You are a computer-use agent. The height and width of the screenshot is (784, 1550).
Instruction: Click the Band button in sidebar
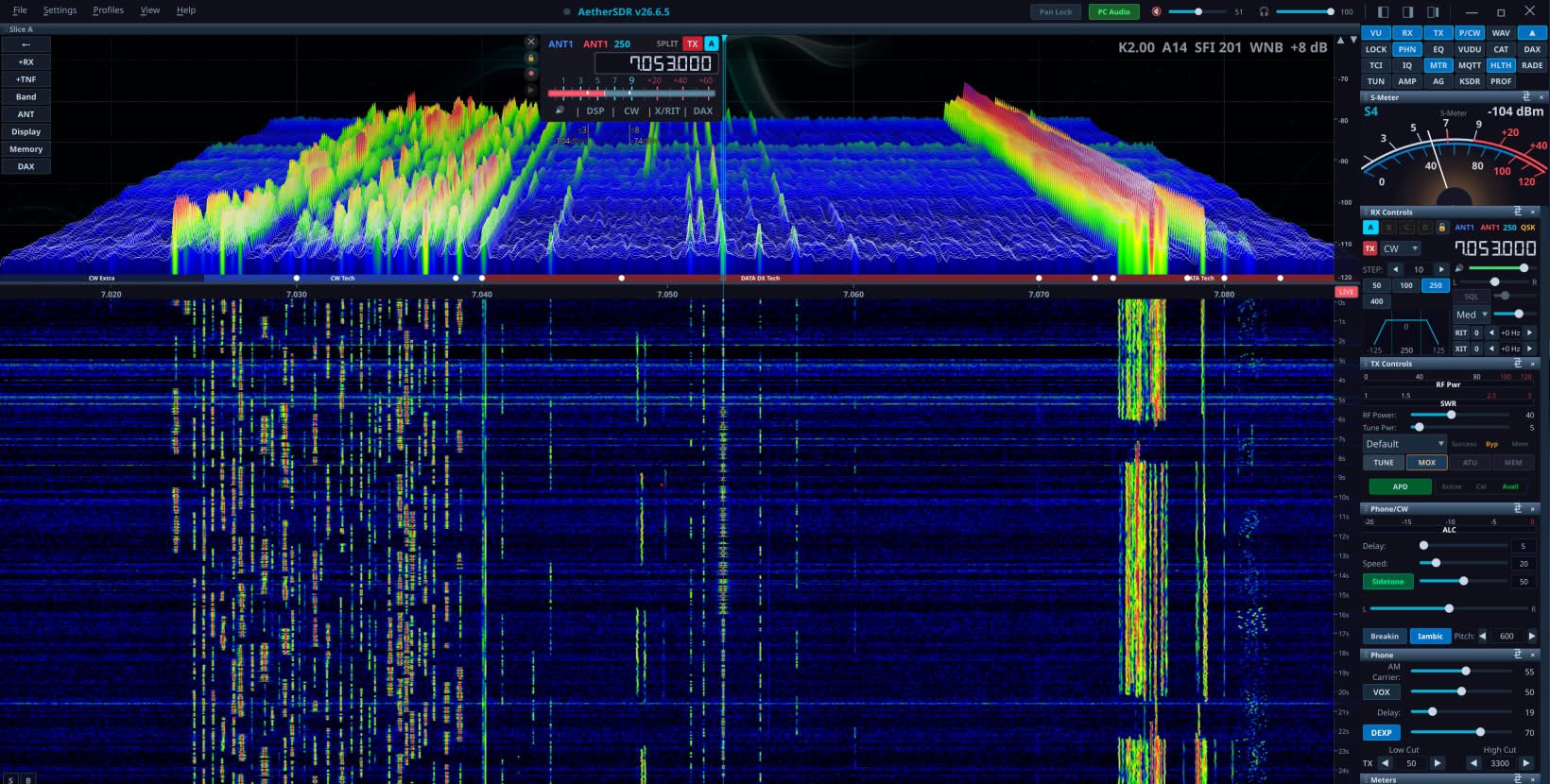[26, 96]
